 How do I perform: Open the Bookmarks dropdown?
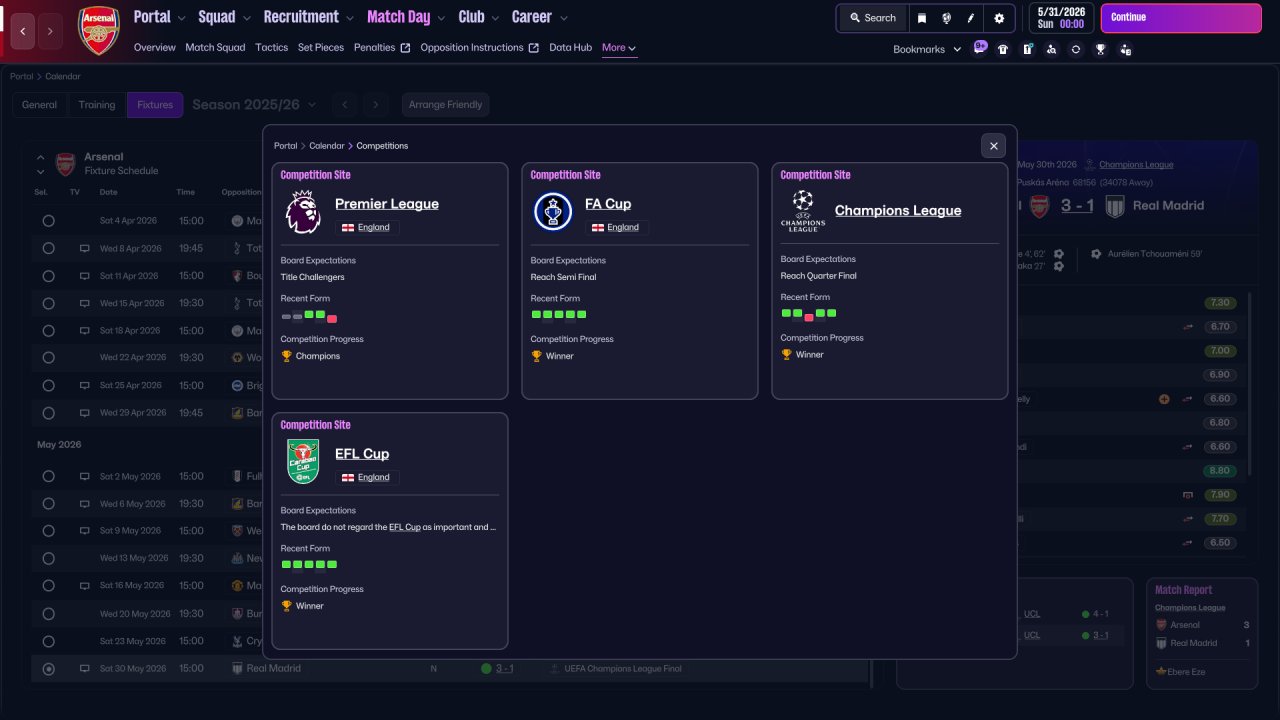pyautogui.click(x=927, y=49)
